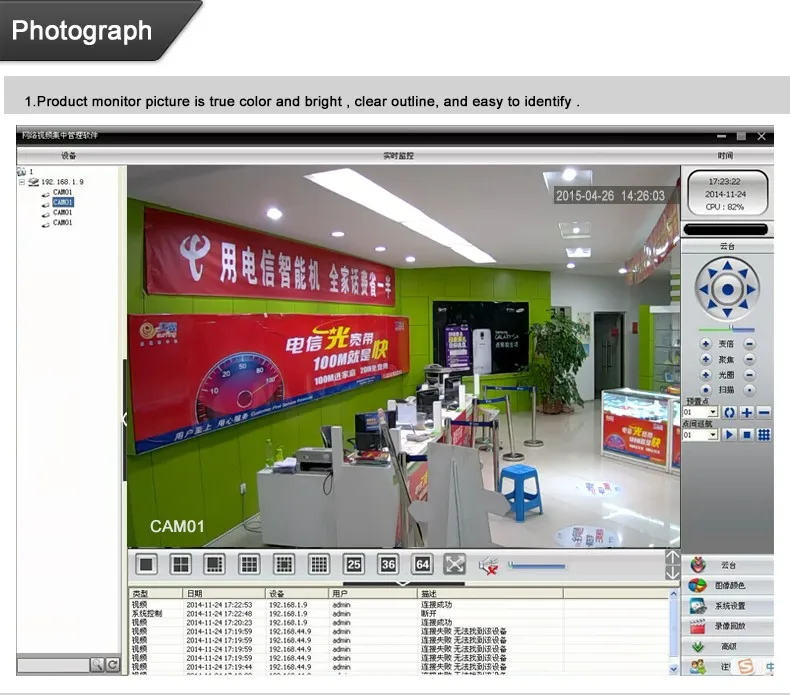The image size is (790, 695).
Task: Select log row dated 2014-11-24 17:22:48
Action: [398, 614]
